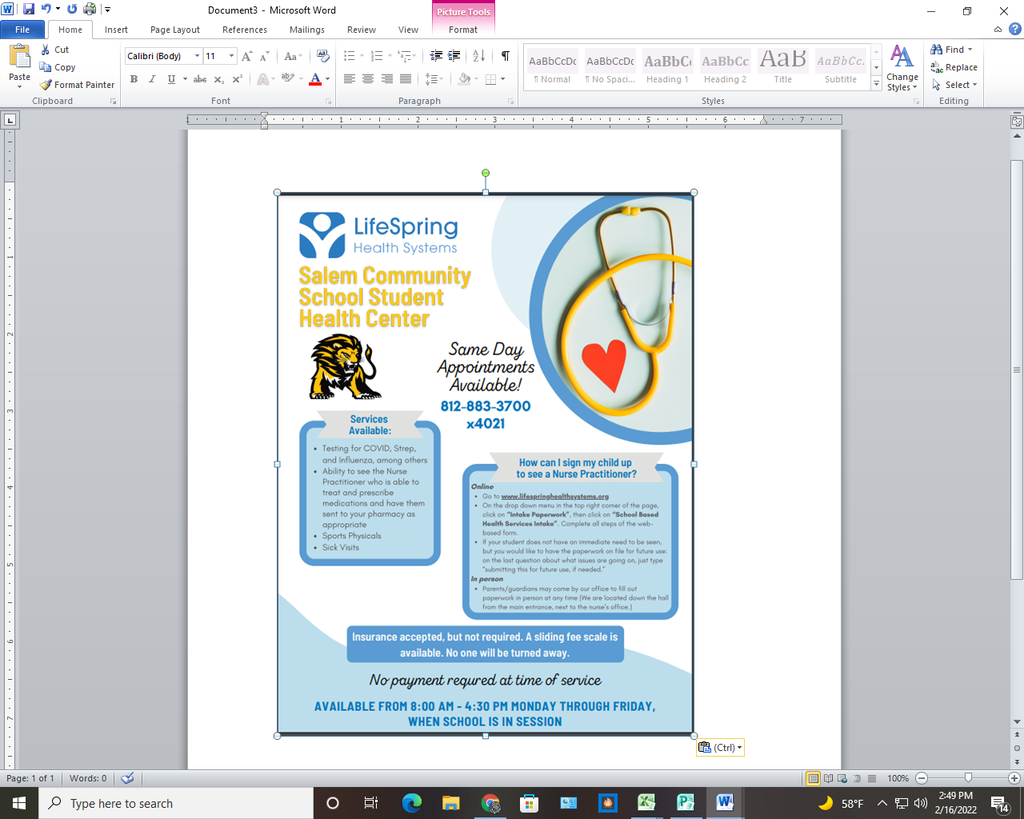Increase the paragraph indent
The height and width of the screenshot is (819, 1024).
454,56
